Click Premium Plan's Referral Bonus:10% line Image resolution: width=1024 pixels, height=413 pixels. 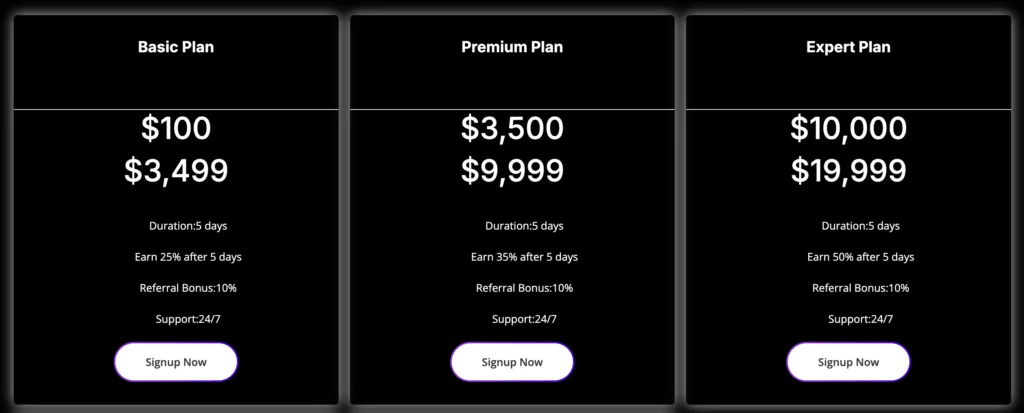click(524, 288)
